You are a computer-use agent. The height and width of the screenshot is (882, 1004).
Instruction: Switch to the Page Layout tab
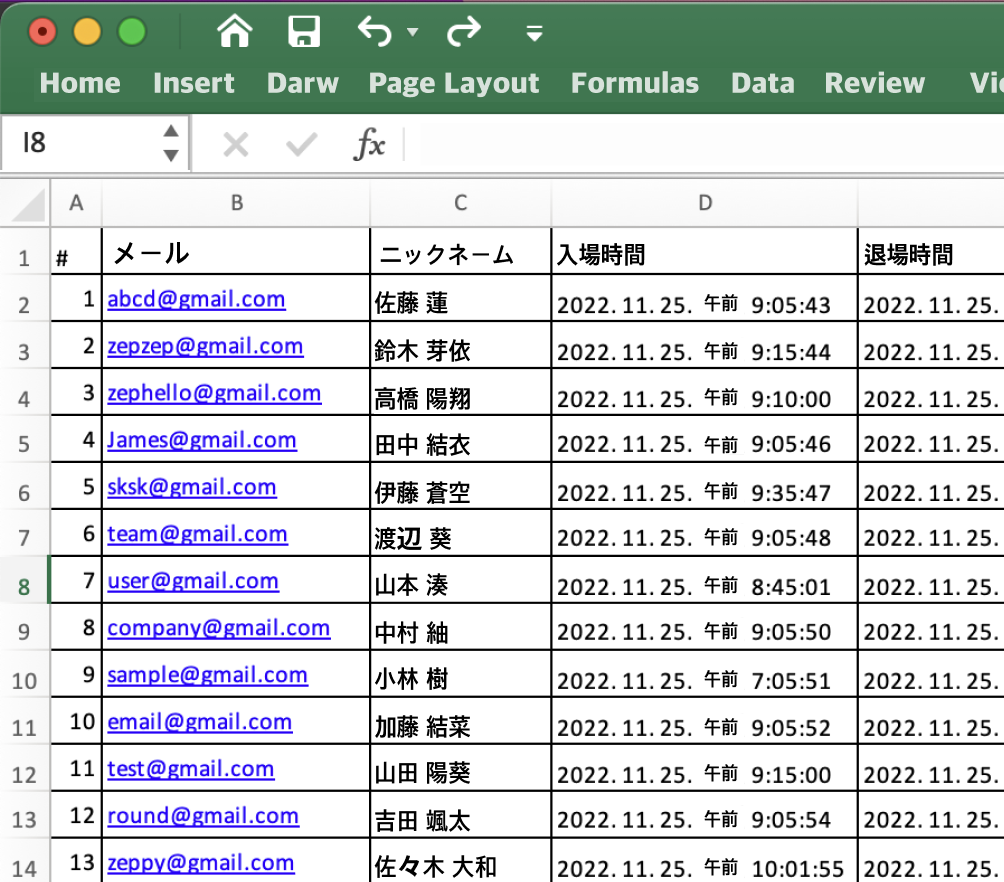click(x=454, y=83)
